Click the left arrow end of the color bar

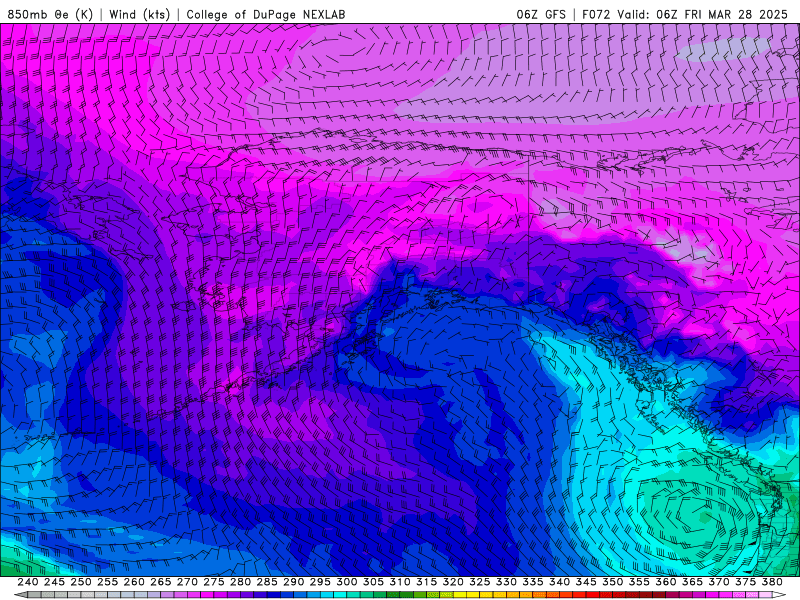pyautogui.click(x=20, y=594)
